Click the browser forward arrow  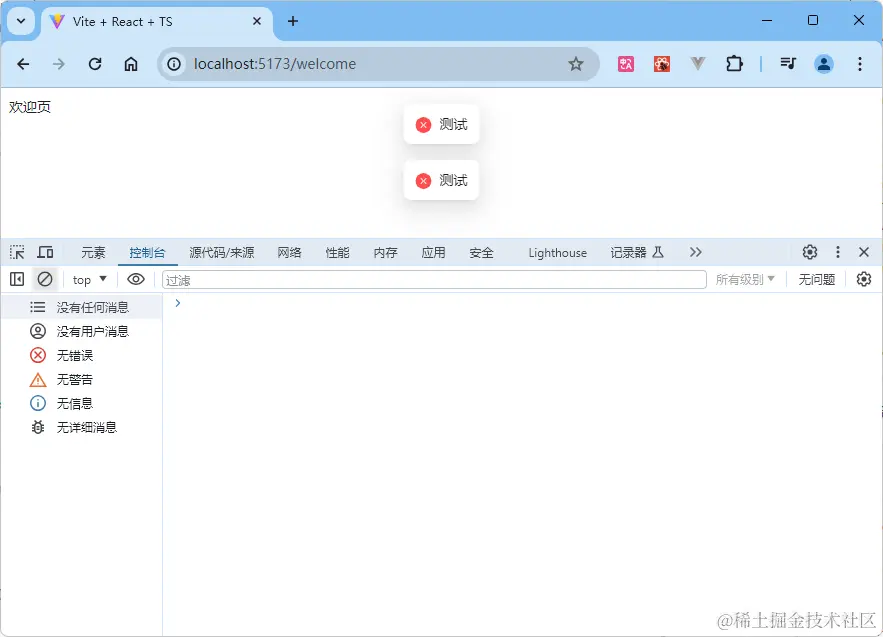pyautogui.click(x=59, y=64)
